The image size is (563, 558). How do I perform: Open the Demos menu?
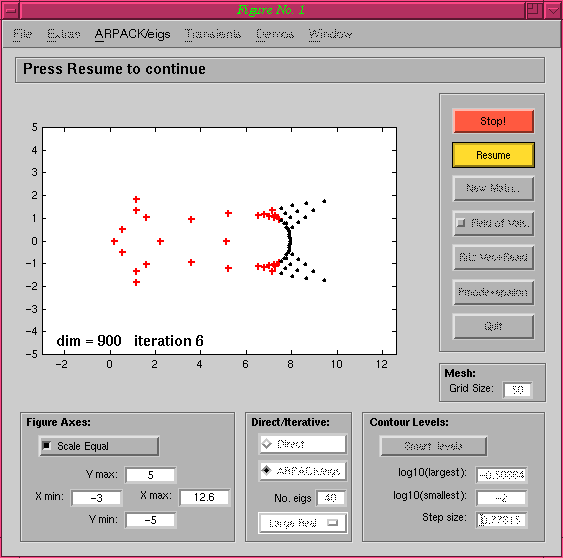click(x=275, y=34)
